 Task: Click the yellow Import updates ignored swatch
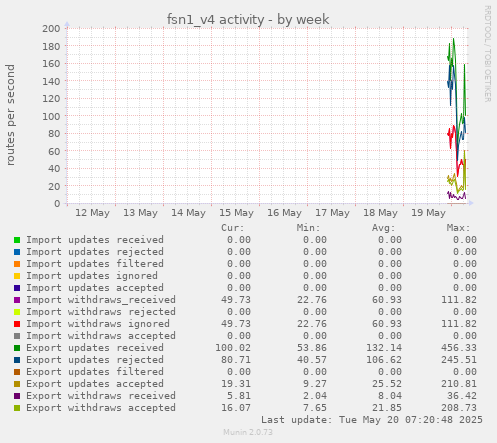[x=17, y=276]
